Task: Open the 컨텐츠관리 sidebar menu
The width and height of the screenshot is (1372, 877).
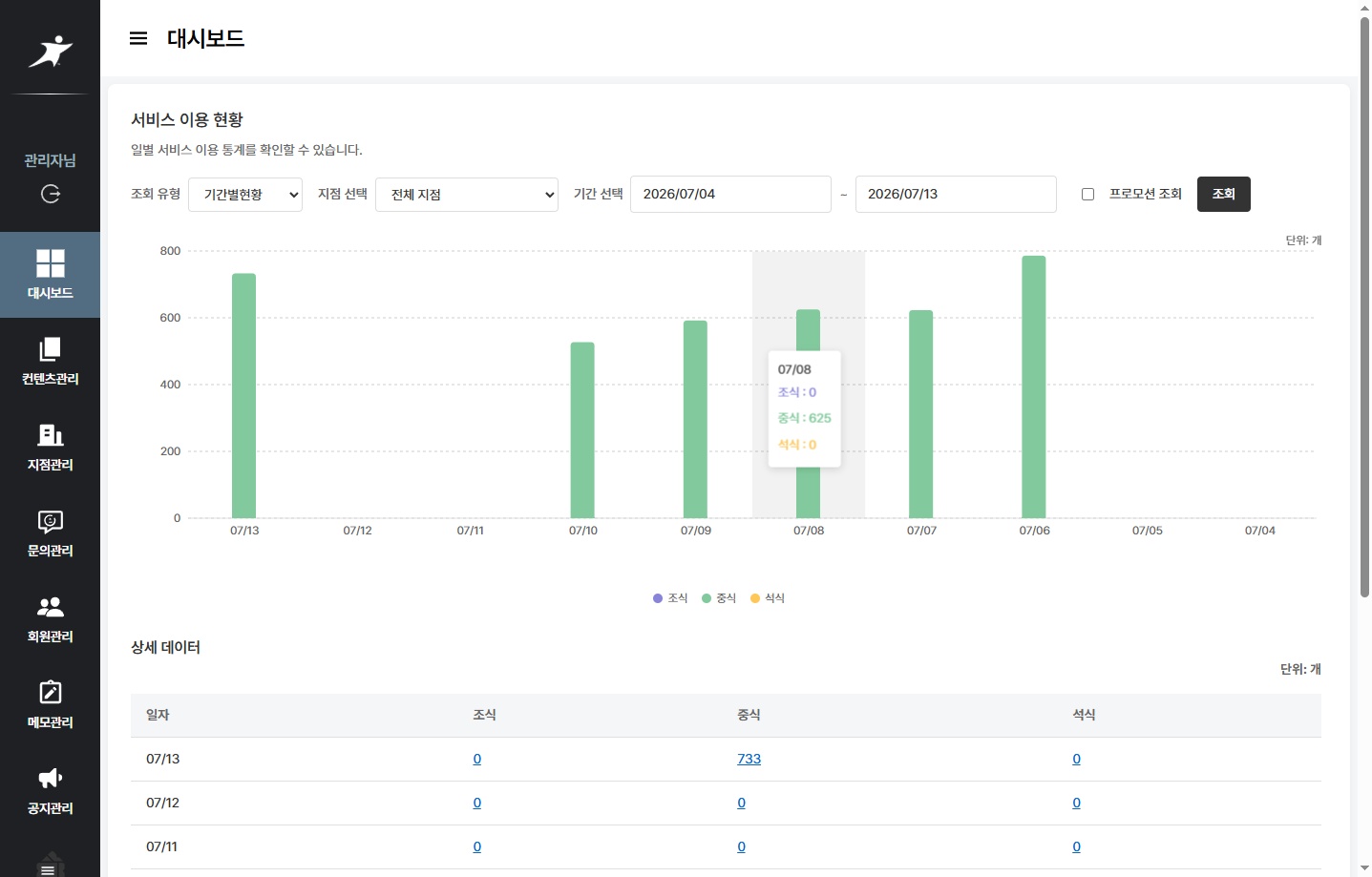Action: [x=50, y=361]
